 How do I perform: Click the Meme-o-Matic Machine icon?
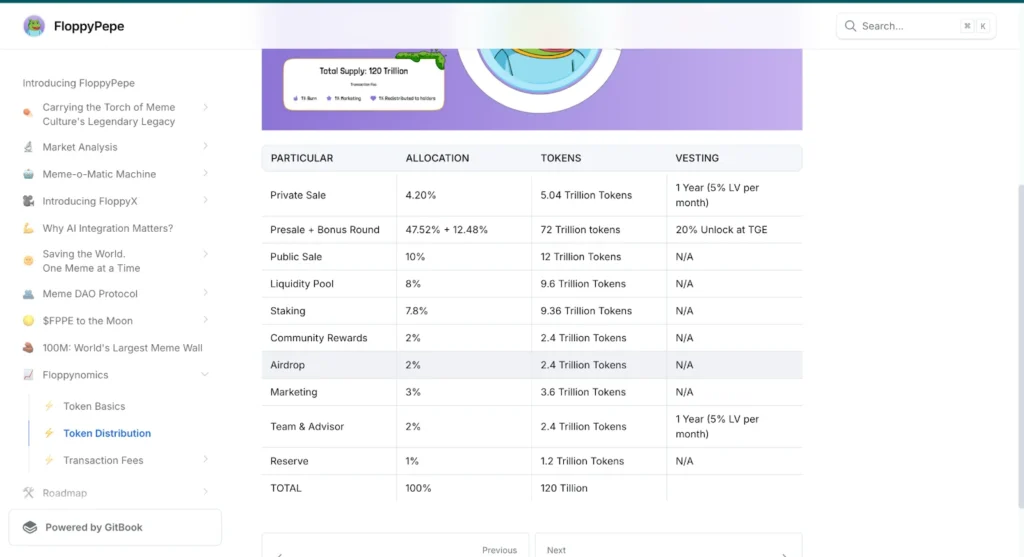(28, 174)
